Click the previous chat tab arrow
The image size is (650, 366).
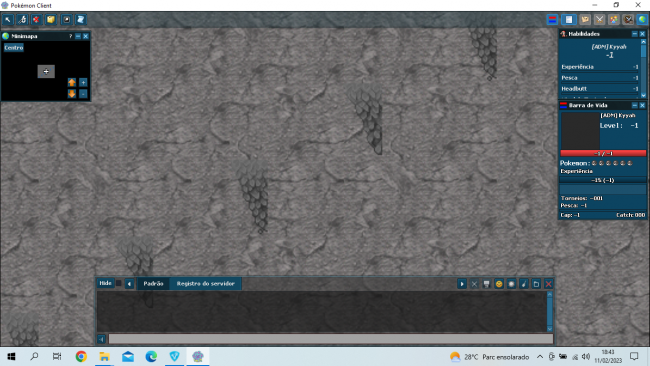tap(129, 284)
